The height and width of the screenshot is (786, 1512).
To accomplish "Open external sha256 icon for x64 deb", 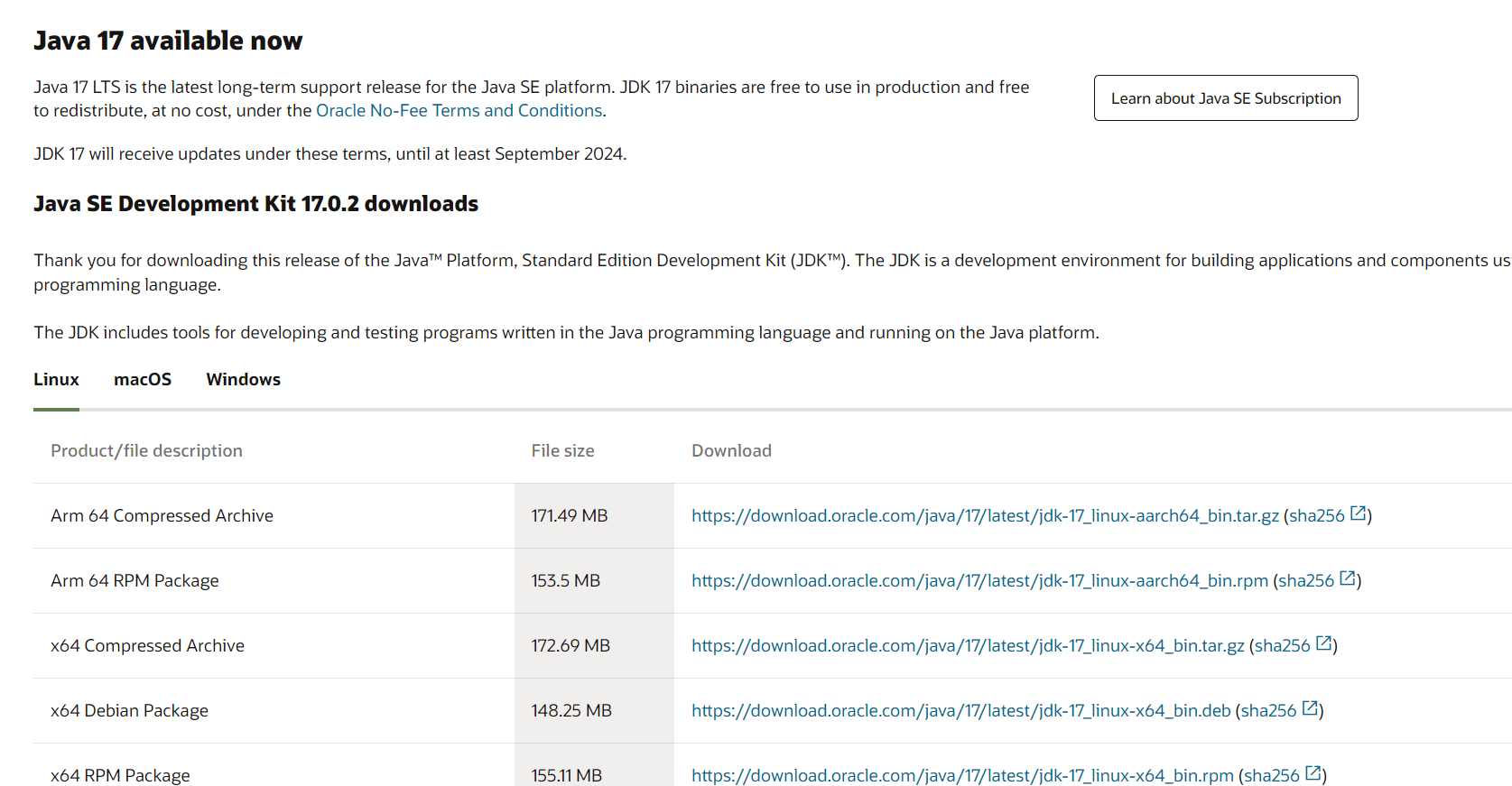I will pyautogui.click(x=1311, y=709).
